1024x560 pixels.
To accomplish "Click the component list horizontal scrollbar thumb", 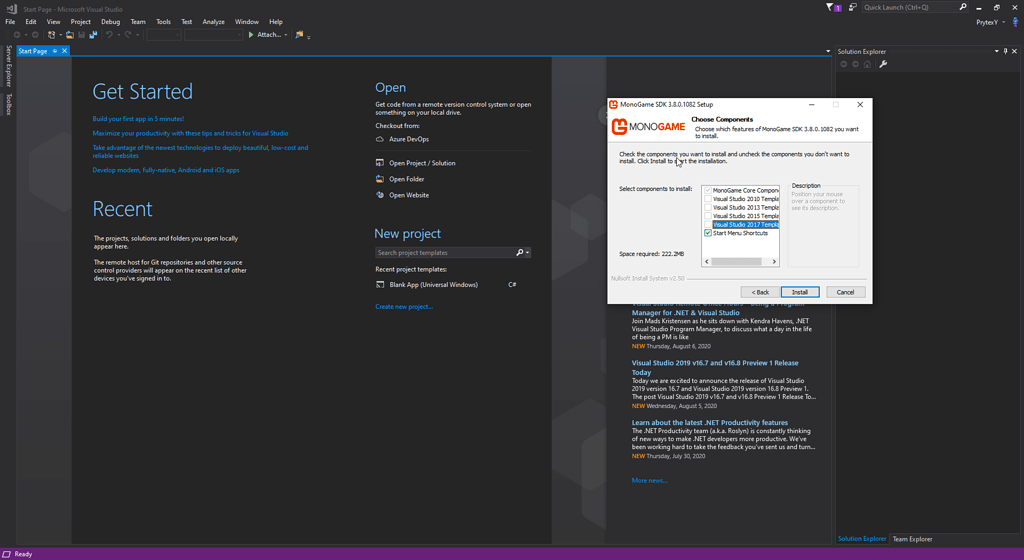I will [x=736, y=262].
